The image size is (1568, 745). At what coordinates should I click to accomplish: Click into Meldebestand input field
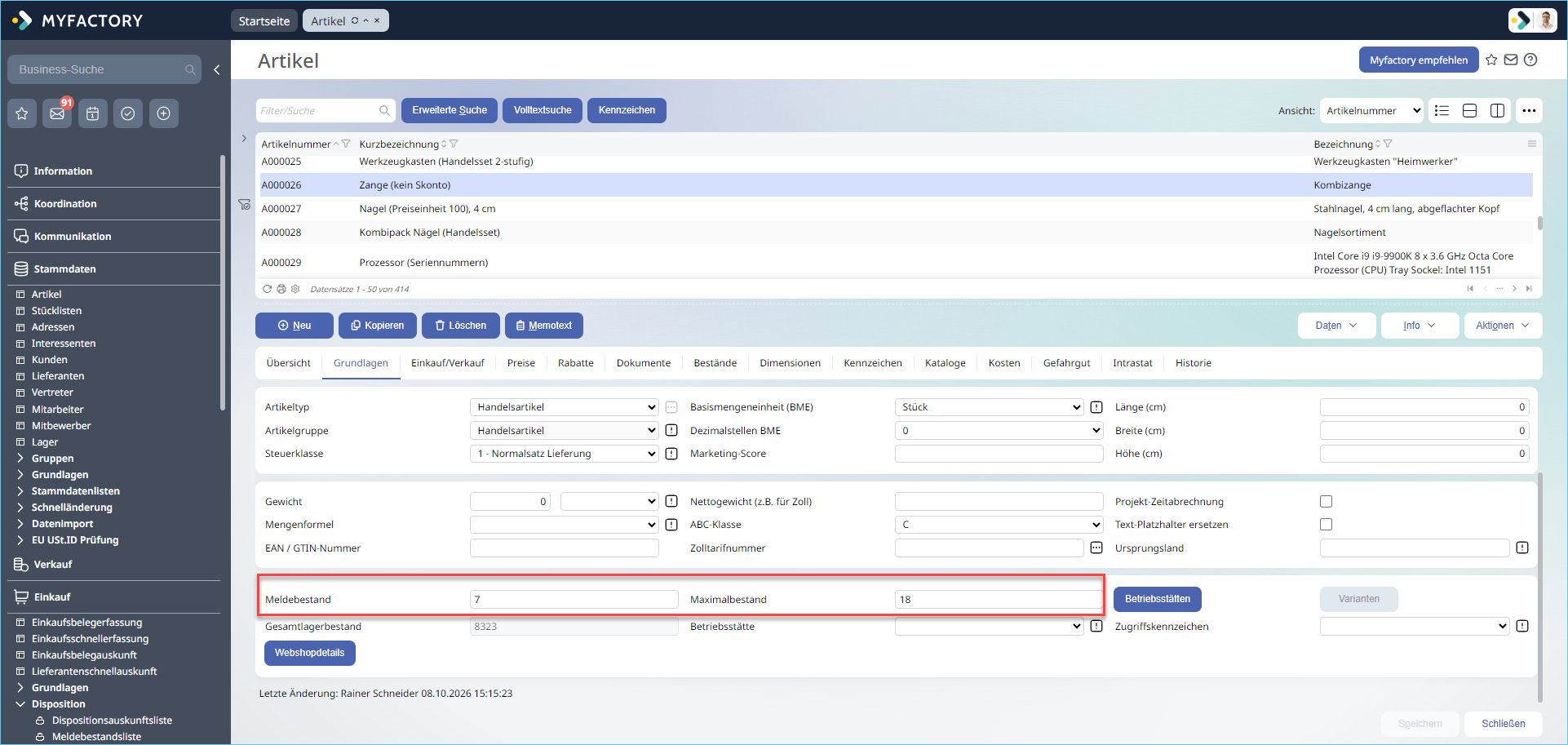pos(574,600)
